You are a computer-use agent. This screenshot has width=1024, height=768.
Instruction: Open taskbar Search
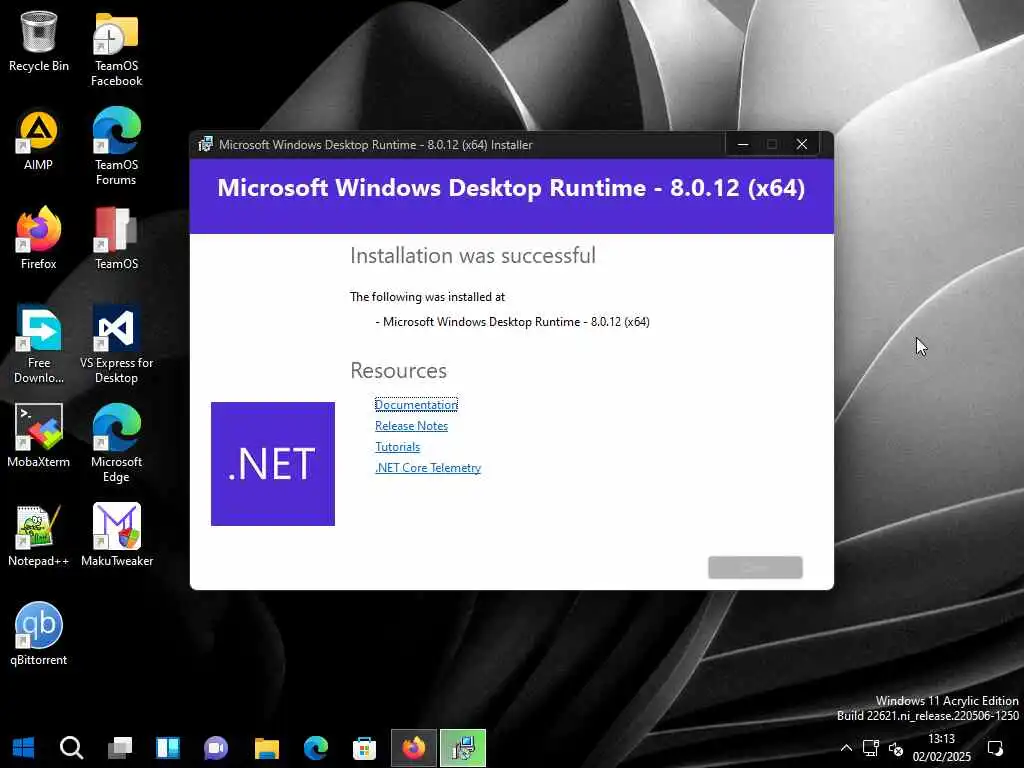[71, 748]
